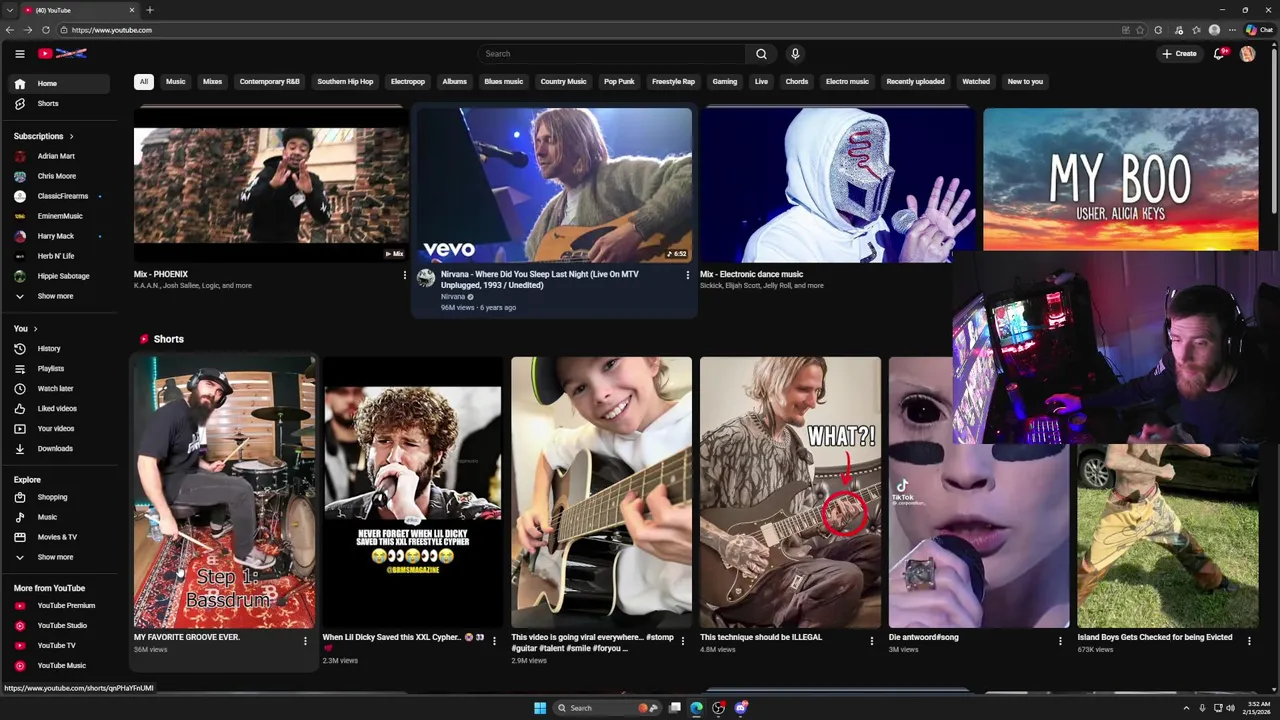Open Hippie Sabotage subscription channel
The width and height of the screenshot is (1280, 720).
pyautogui.click(x=57, y=276)
